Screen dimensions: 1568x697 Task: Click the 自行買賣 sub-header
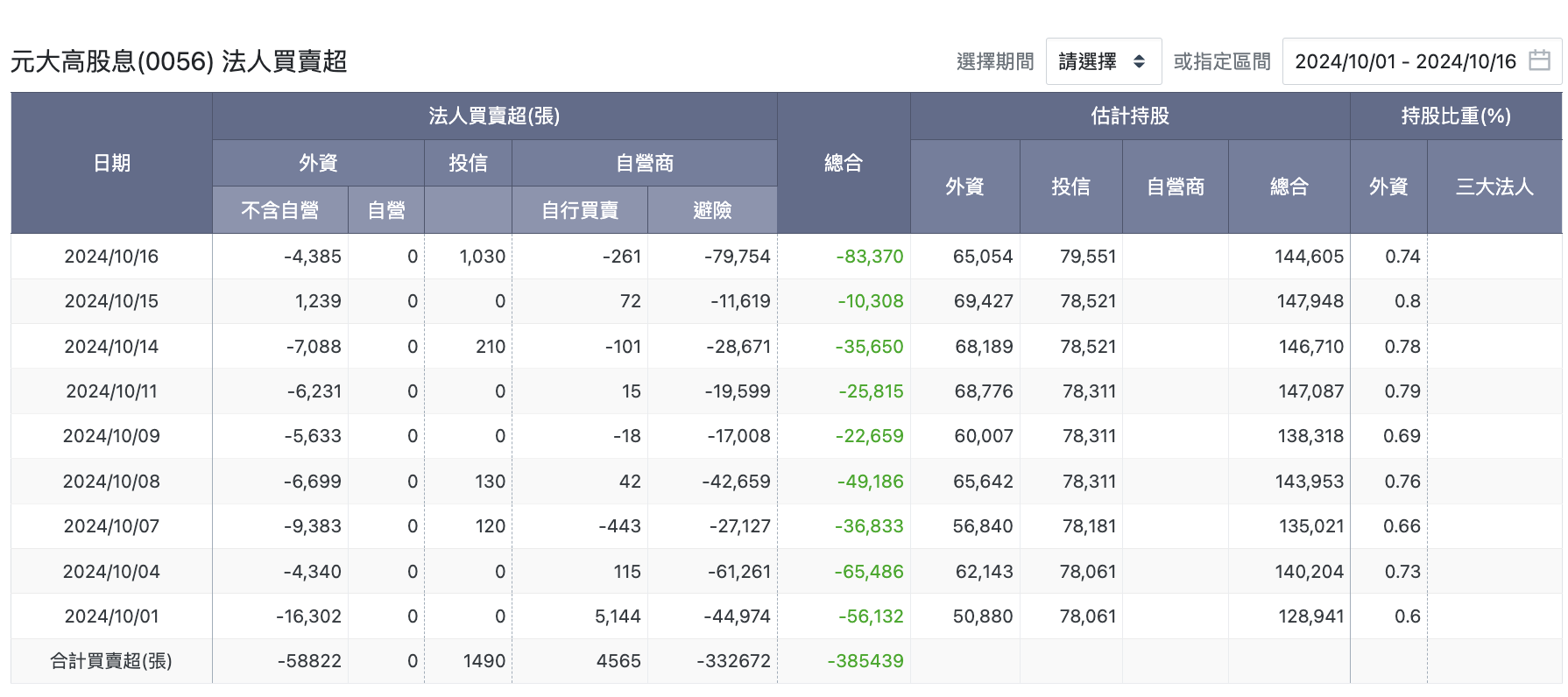tap(580, 210)
